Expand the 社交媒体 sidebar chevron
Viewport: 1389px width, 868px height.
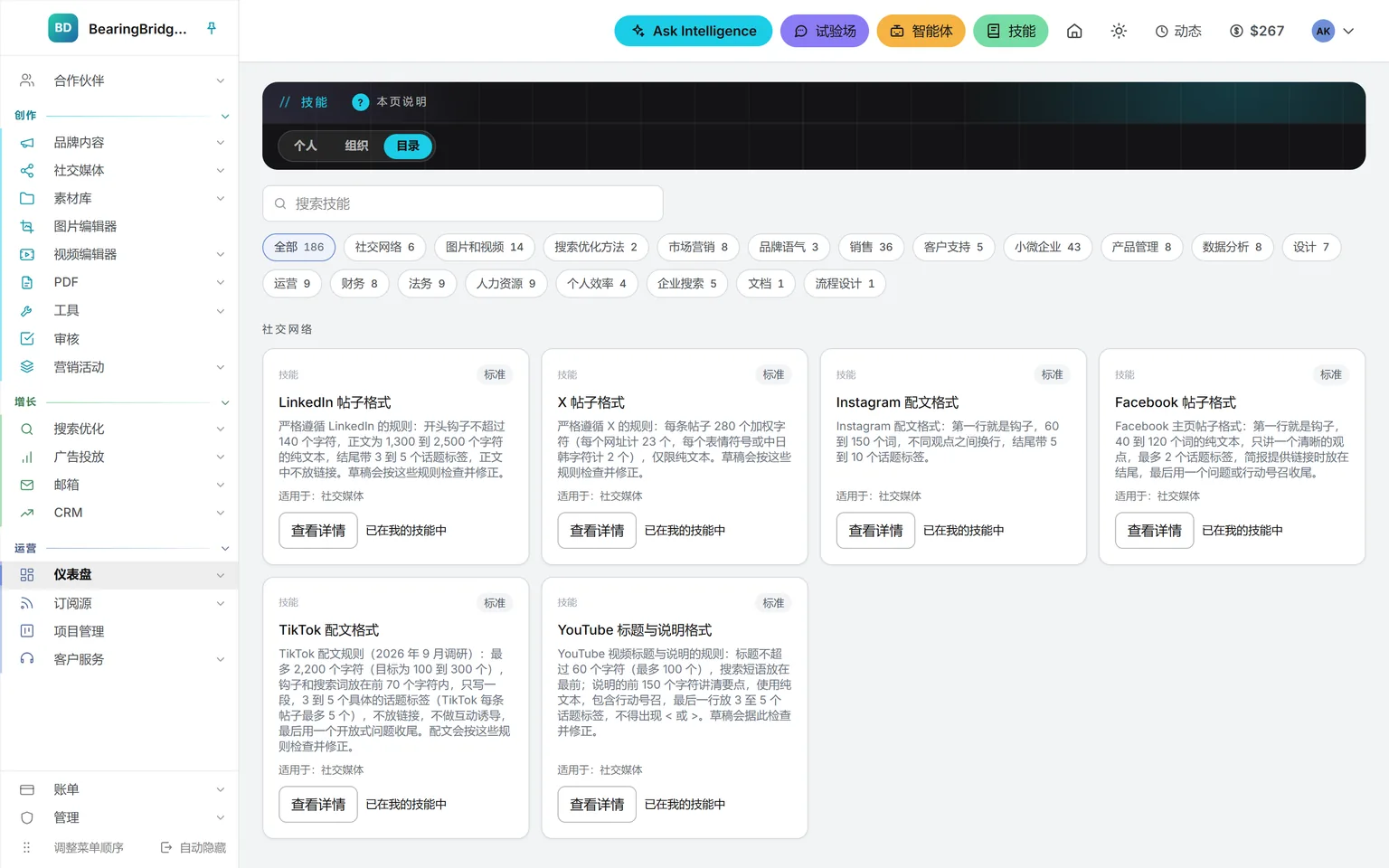coord(220,170)
